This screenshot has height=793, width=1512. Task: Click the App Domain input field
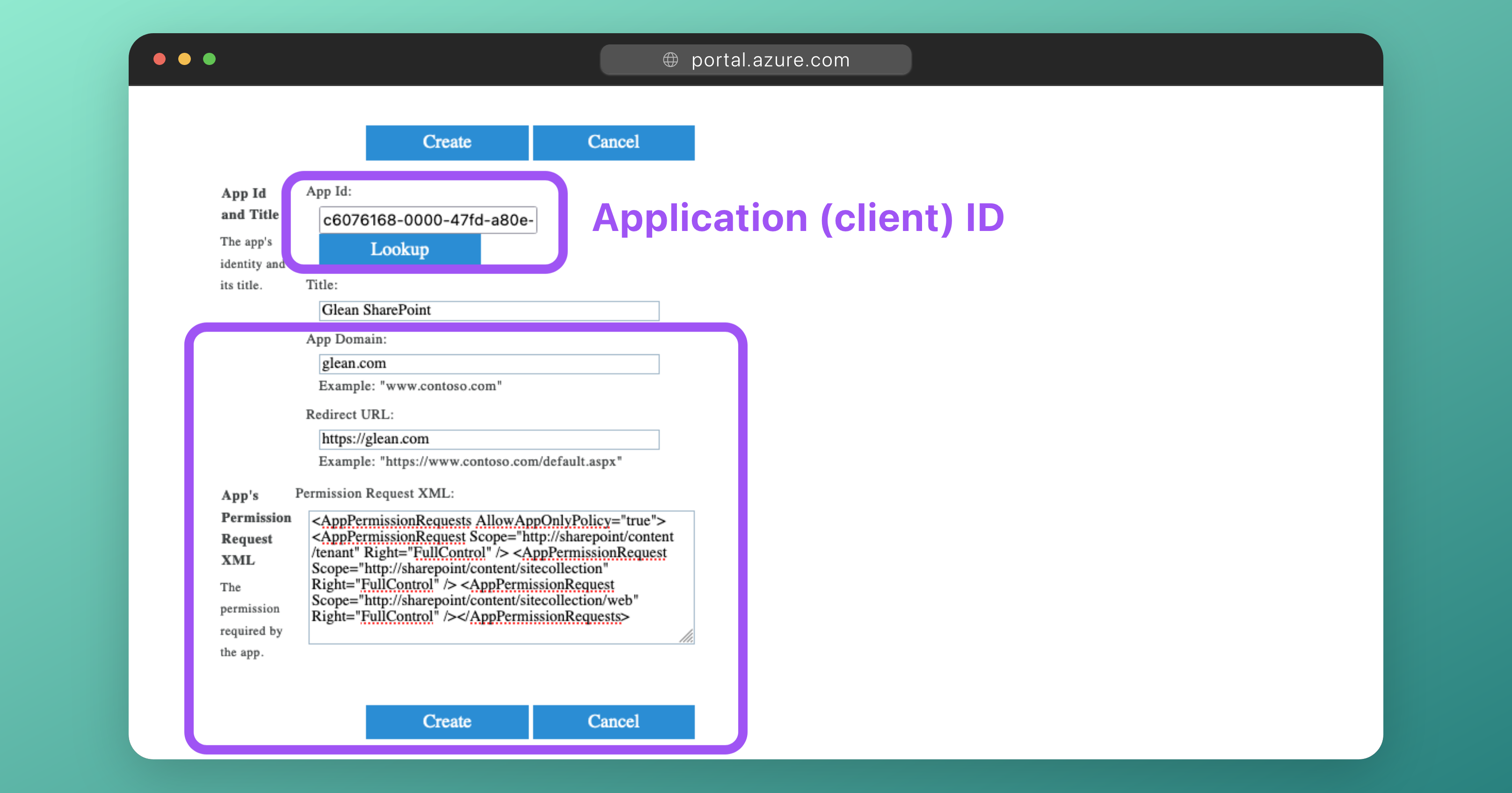[x=489, y=364]
